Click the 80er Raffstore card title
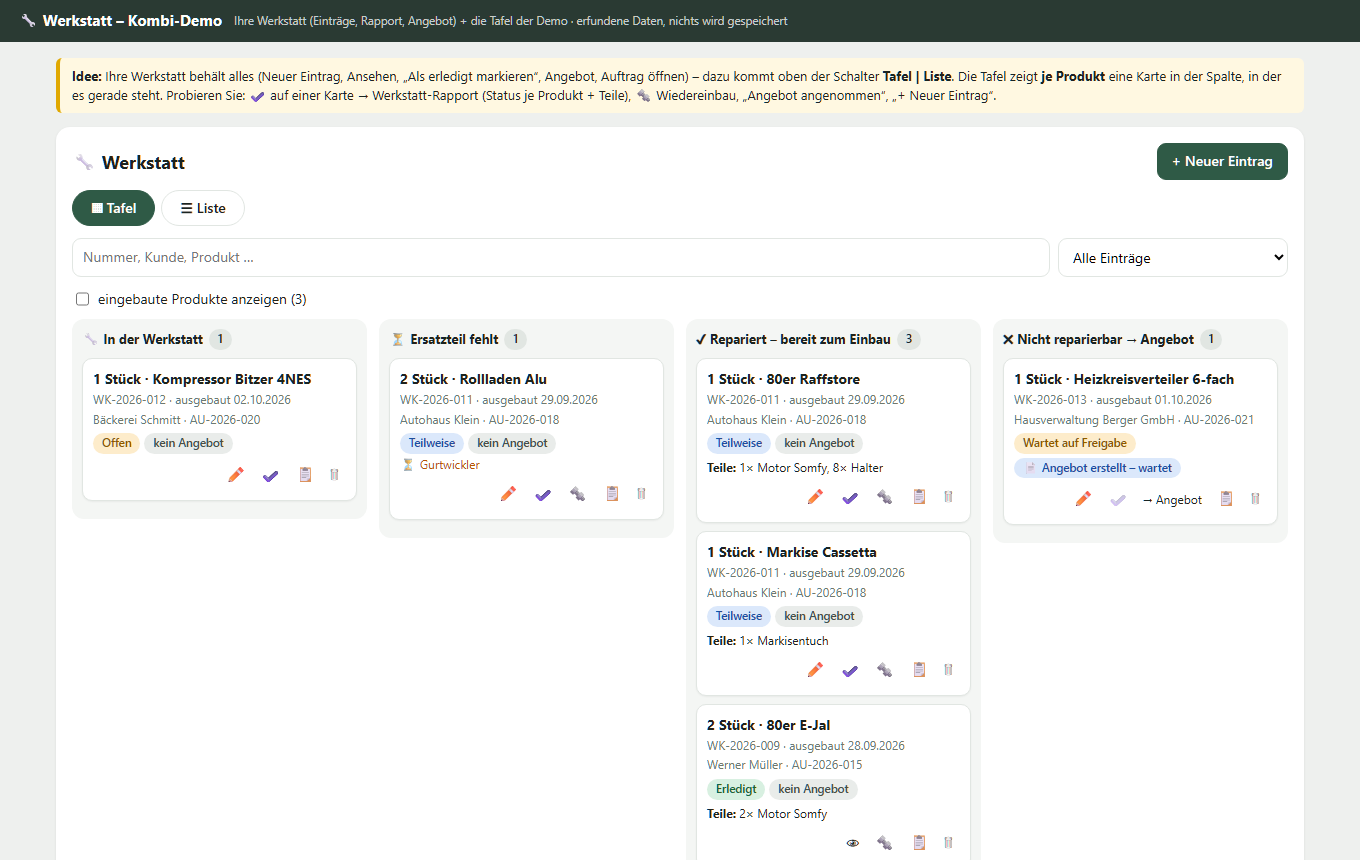The height and width of the screenshot is (860, 1360). 783,379
